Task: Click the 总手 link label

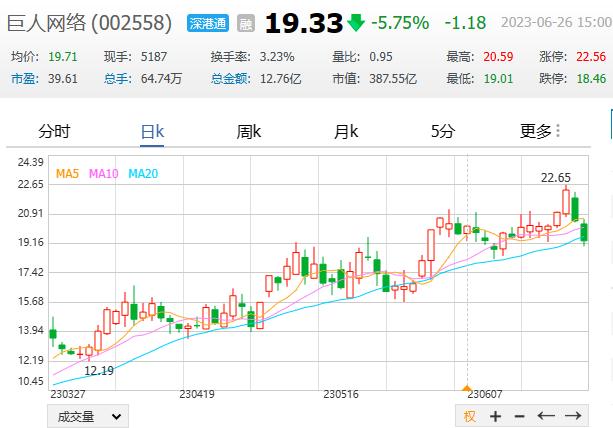Action: [118, 79]
